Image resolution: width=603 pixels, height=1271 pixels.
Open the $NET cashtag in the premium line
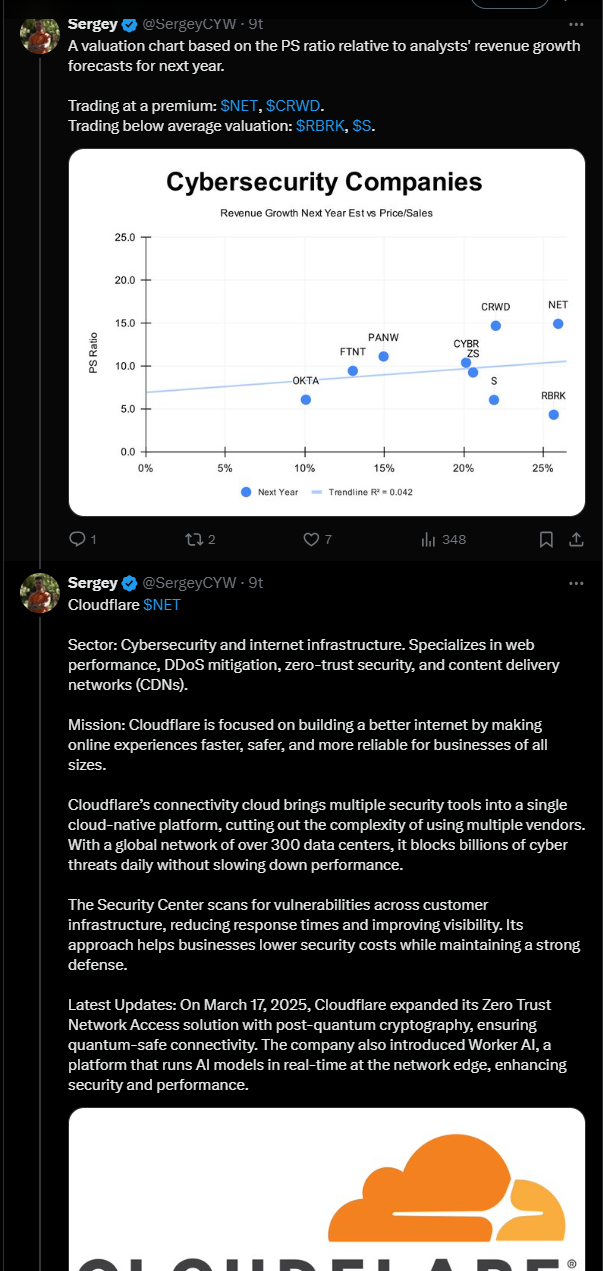coord(239,105)
